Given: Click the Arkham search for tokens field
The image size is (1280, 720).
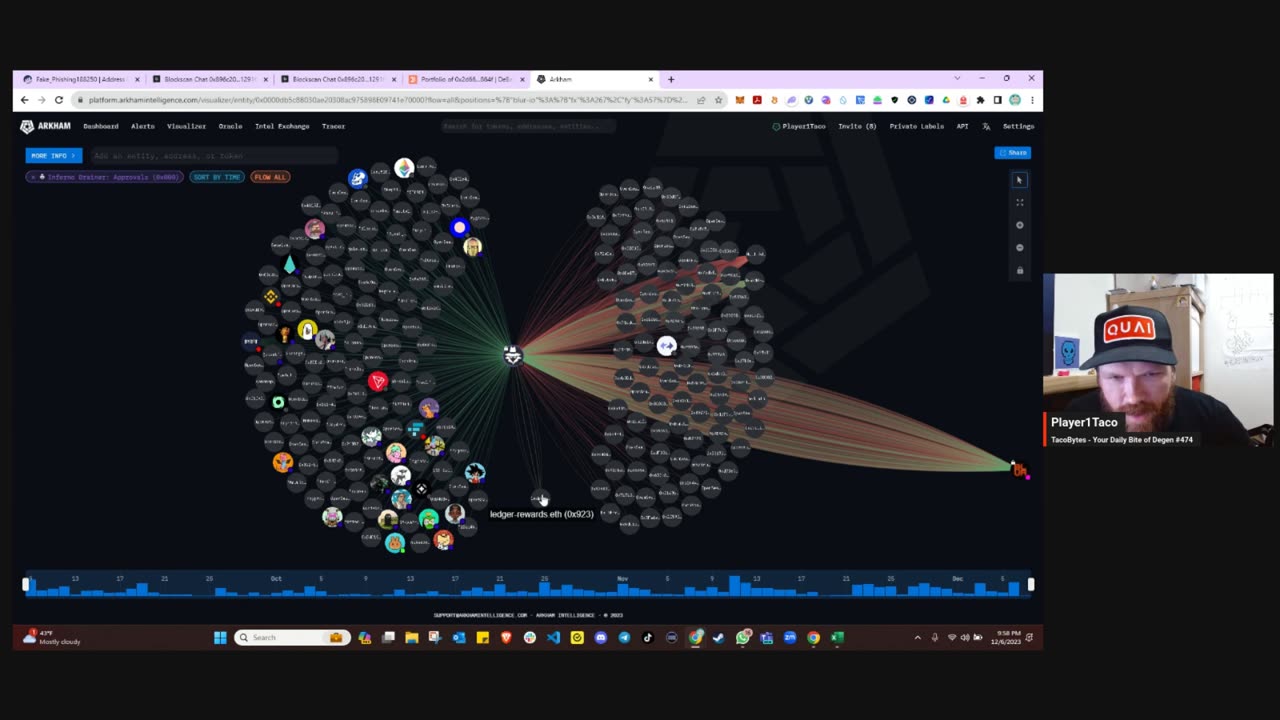Looking at the screenshot, I should [528, 126].
